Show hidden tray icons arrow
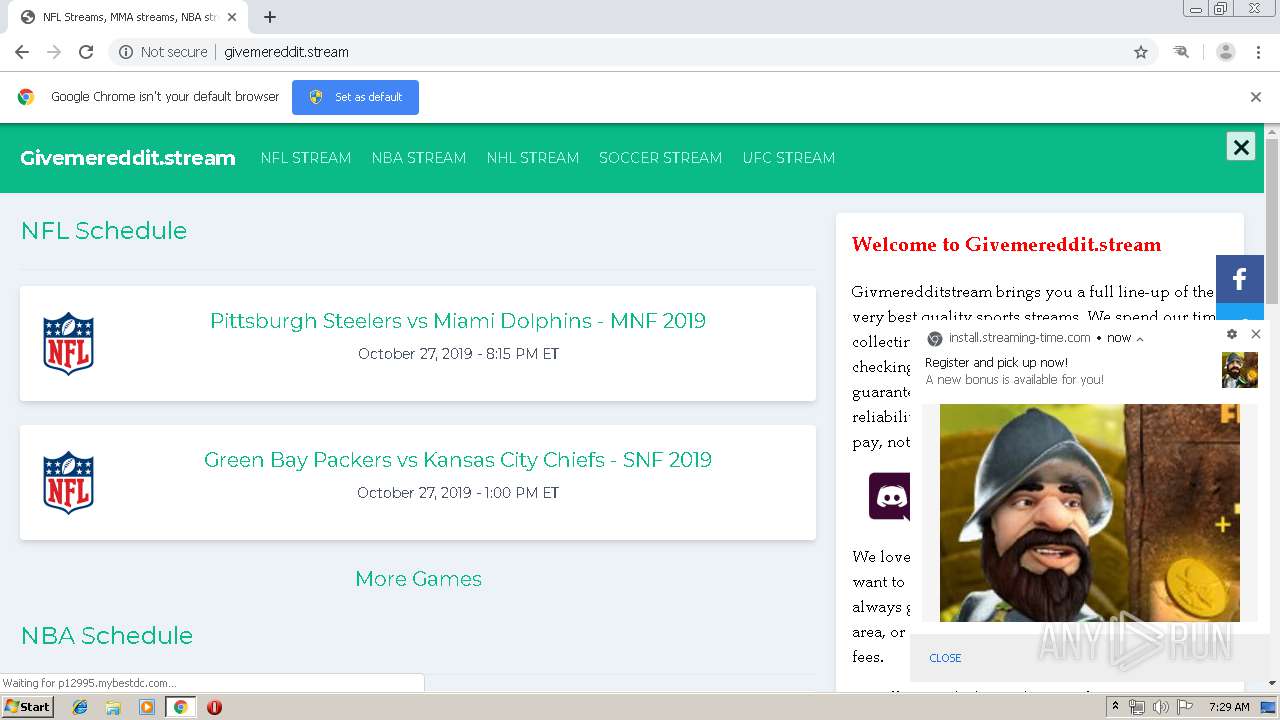The height and width of the screenshot is (720, 1280). (1115, 707)
